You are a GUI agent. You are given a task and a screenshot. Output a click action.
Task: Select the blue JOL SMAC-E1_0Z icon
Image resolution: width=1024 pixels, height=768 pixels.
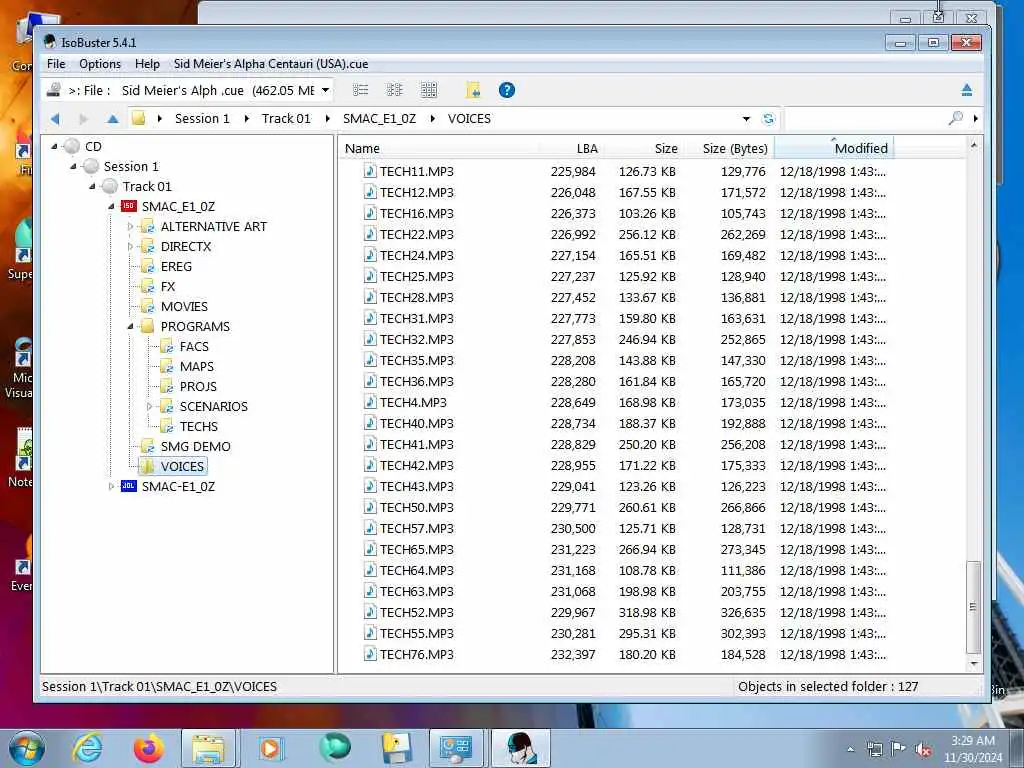[129, 486]
